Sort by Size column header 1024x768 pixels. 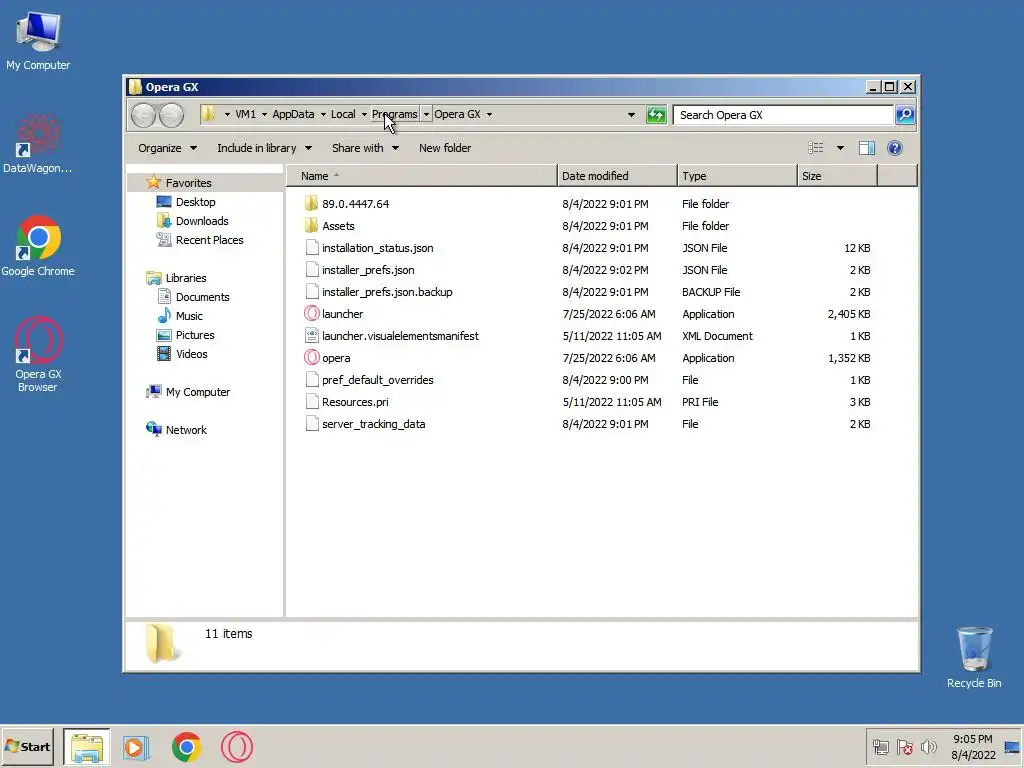coord(837,176)
